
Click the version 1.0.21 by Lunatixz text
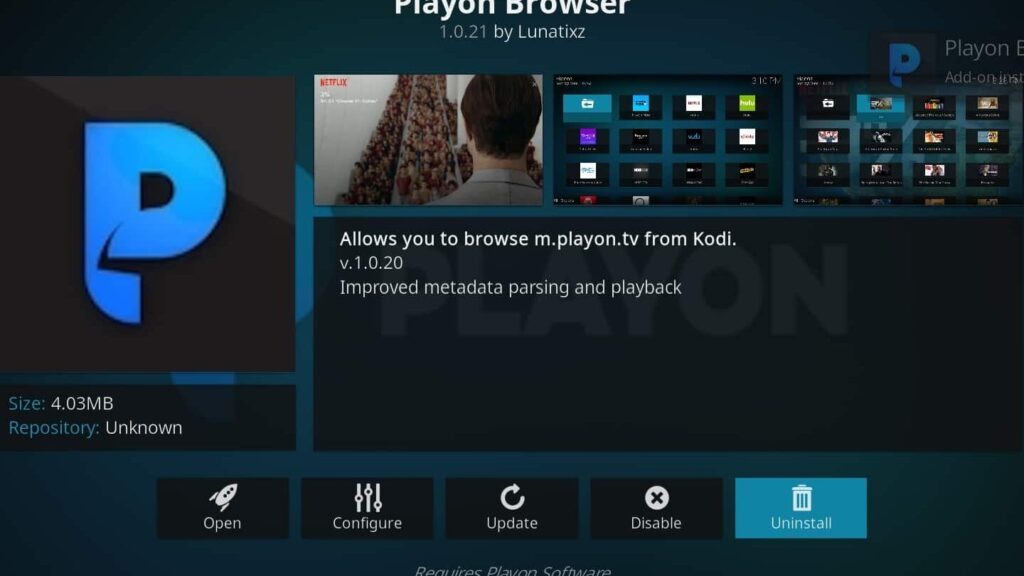point(512,31)
